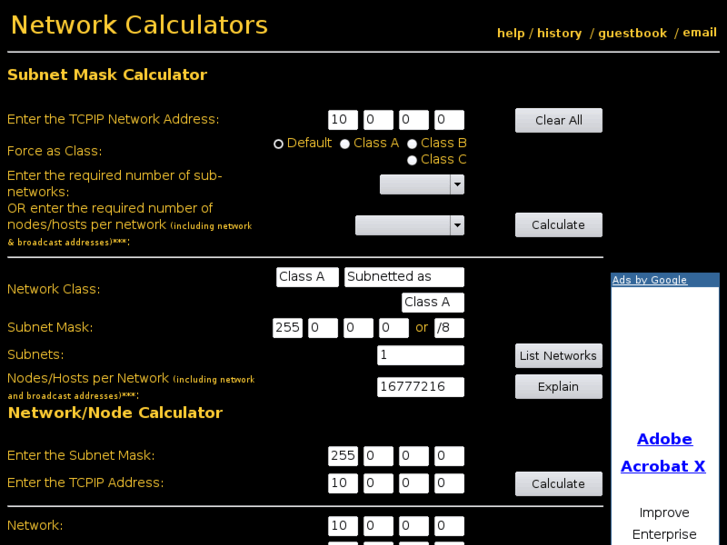Open the guestbook link
The image size is (727, 545).
[632, 33]
